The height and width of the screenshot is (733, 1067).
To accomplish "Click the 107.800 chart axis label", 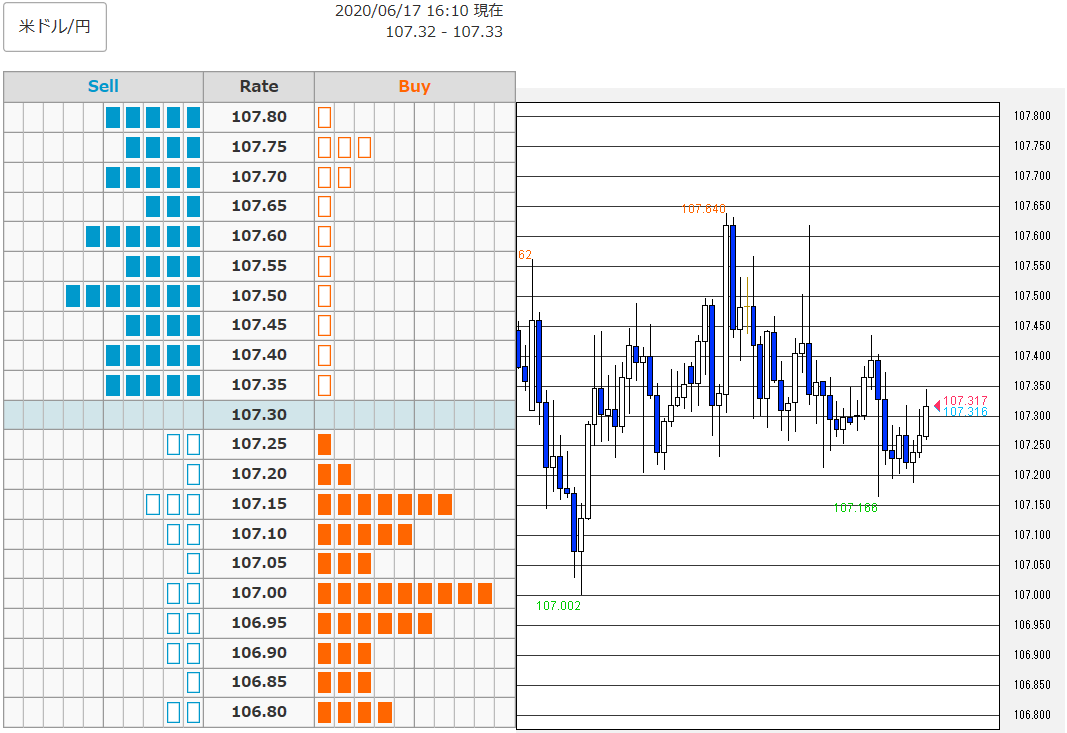I will 1032,116.
